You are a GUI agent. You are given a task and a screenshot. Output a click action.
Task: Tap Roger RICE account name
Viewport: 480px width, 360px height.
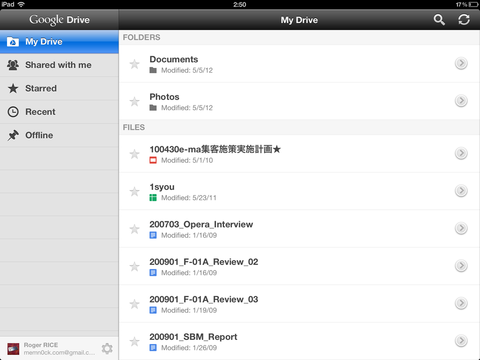pos(41,345)
